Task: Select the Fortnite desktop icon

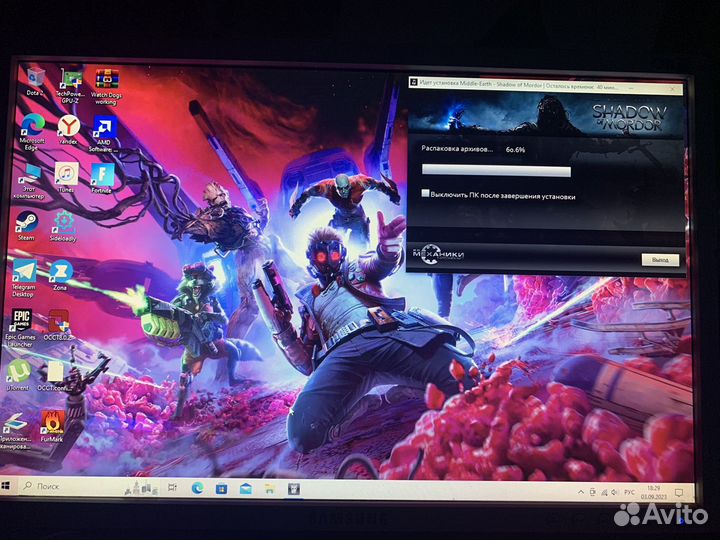Action: click(x=101, y=176)
